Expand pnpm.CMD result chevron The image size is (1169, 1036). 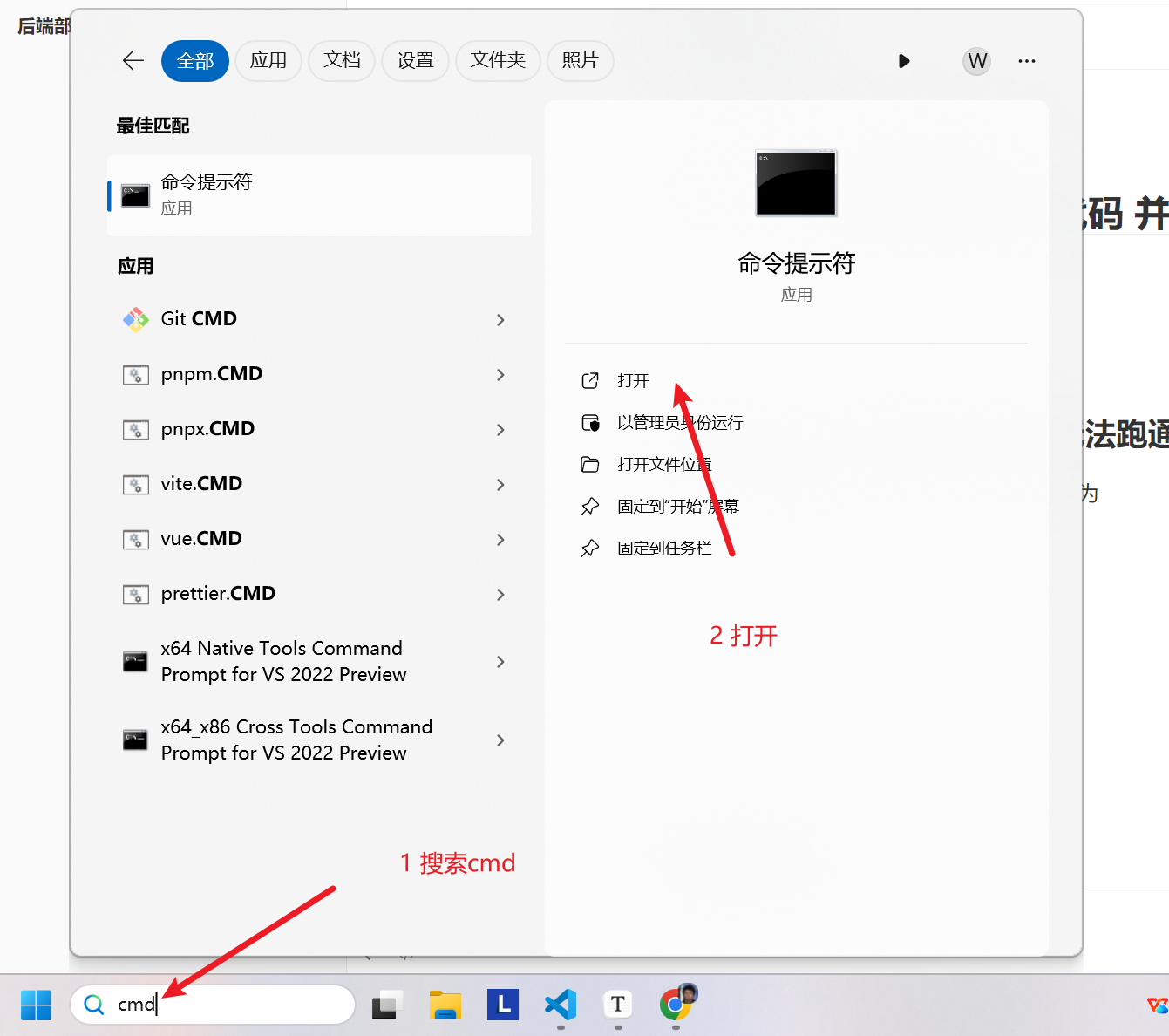500,375
